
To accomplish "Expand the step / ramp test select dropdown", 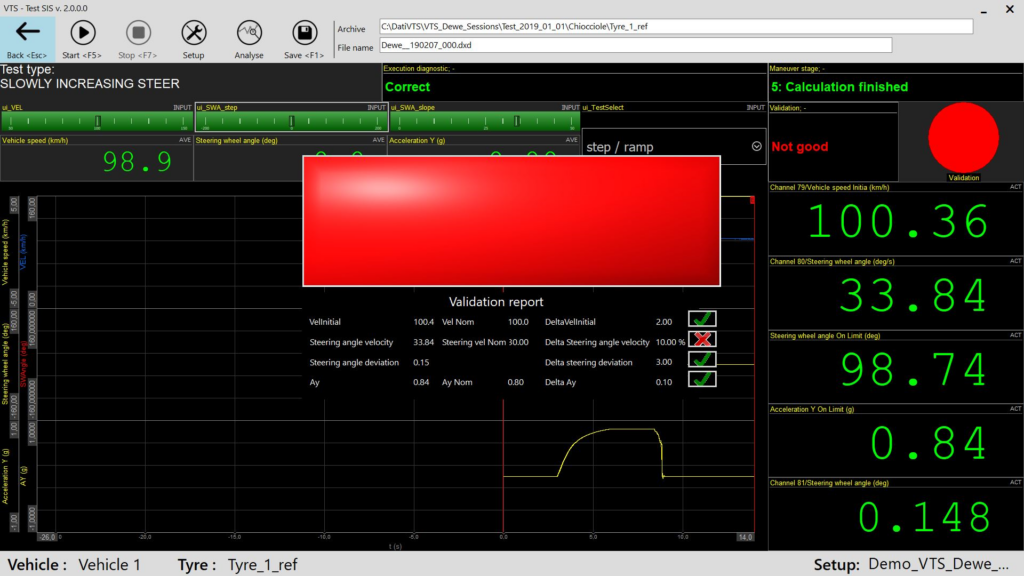I will coord(757,146).
